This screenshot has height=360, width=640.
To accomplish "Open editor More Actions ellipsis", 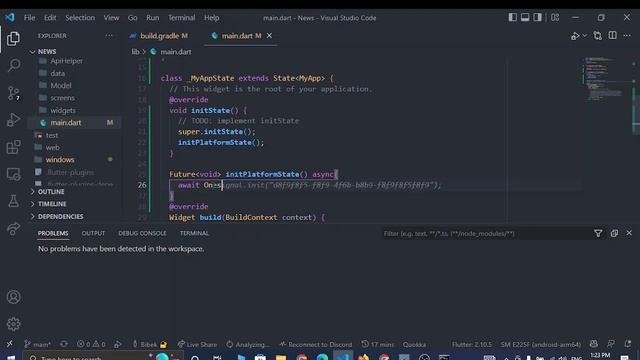I will pyautogui.click(x=627, y=36).
